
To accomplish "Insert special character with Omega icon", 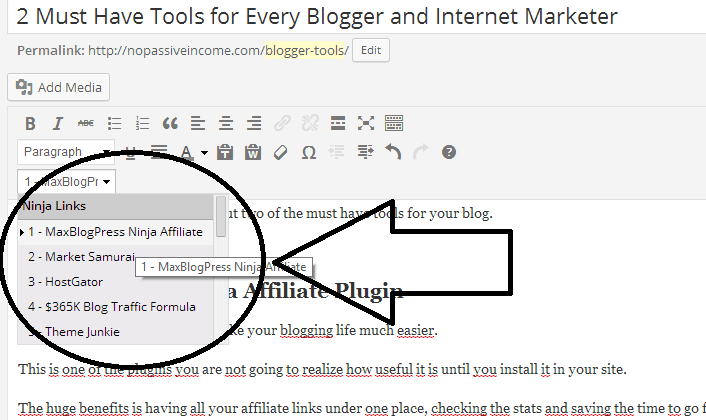I will [x=309, y=153].
